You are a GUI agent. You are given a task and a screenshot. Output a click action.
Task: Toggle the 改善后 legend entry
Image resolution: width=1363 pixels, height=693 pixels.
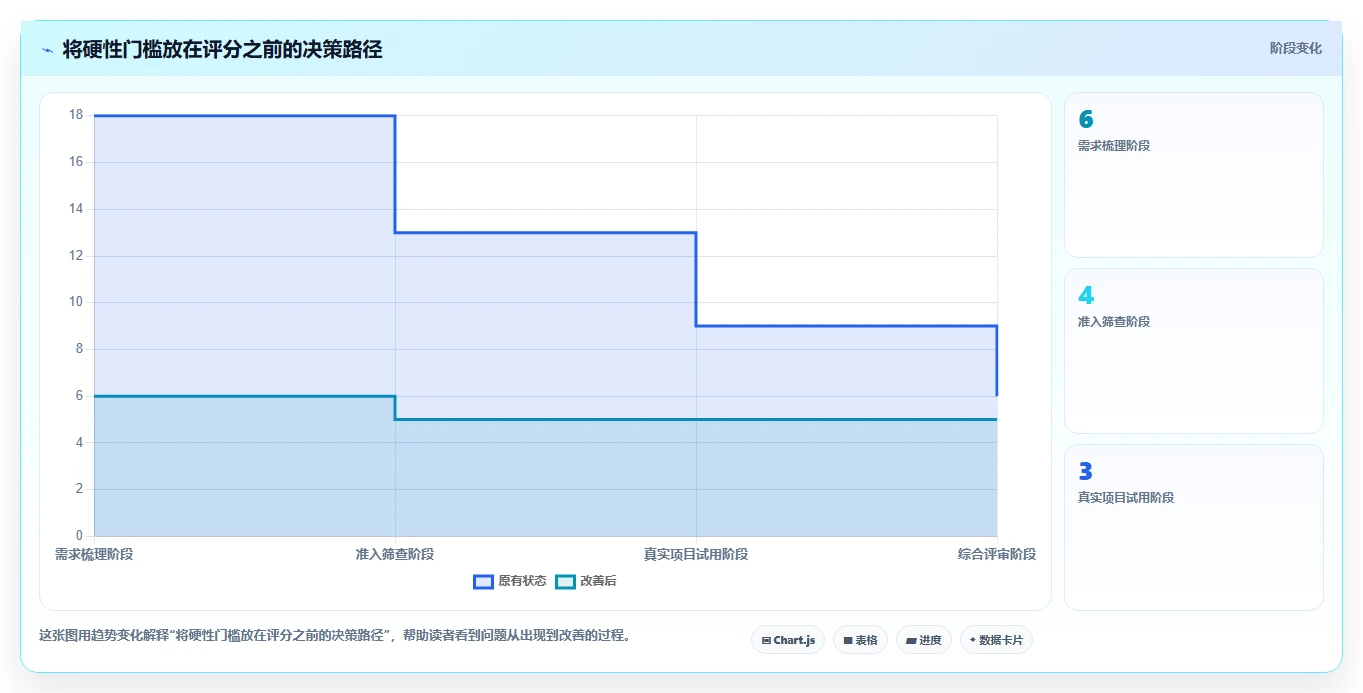pos(586,581)
